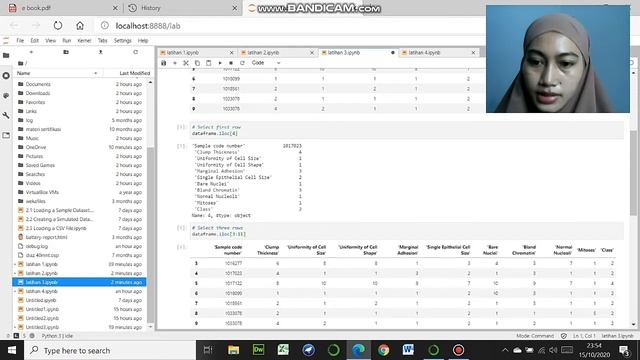Open the Commands palette sidebar tab

coord(6,96)
